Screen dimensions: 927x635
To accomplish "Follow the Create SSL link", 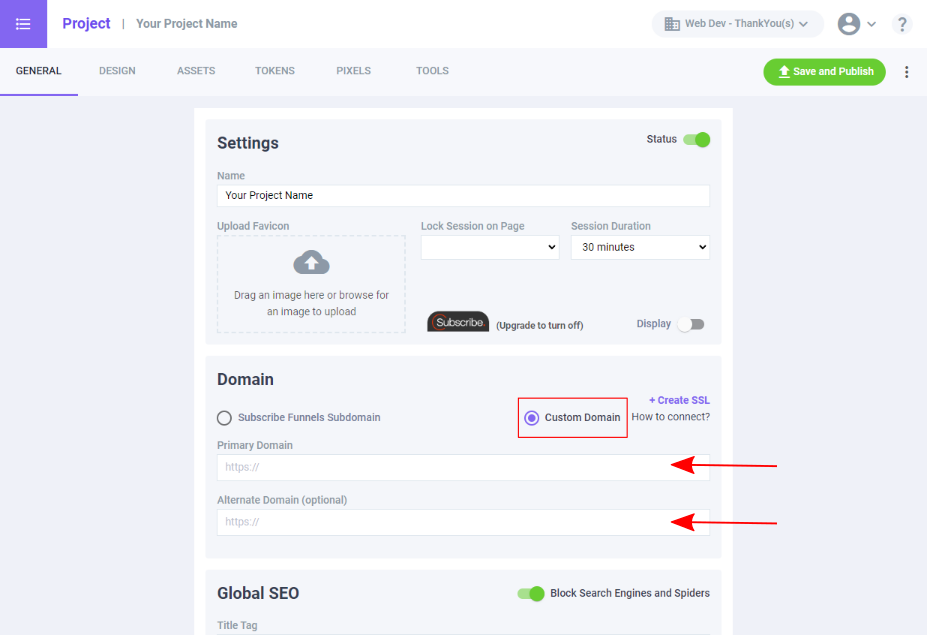I will click(x=679, y=400).
